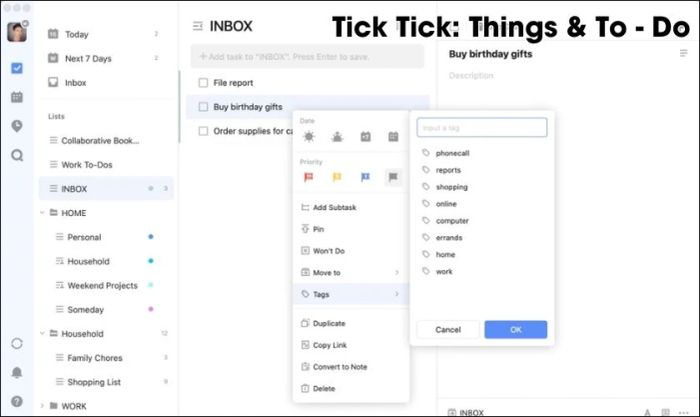Delete the task from context menu
This screenshot has width=700, height=417.
[x=350, y=388]
